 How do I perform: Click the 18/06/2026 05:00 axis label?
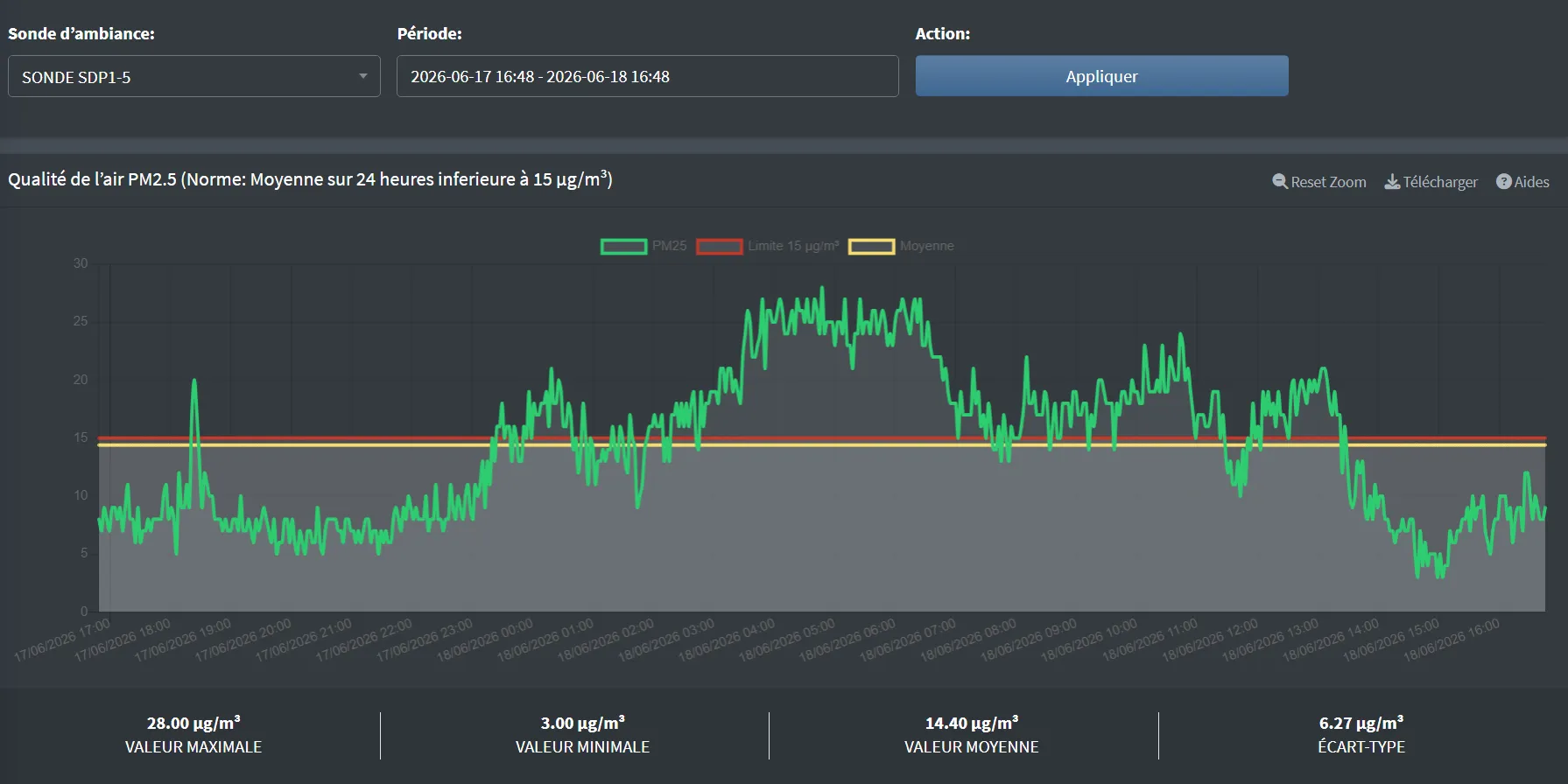[x=787, y=640]
